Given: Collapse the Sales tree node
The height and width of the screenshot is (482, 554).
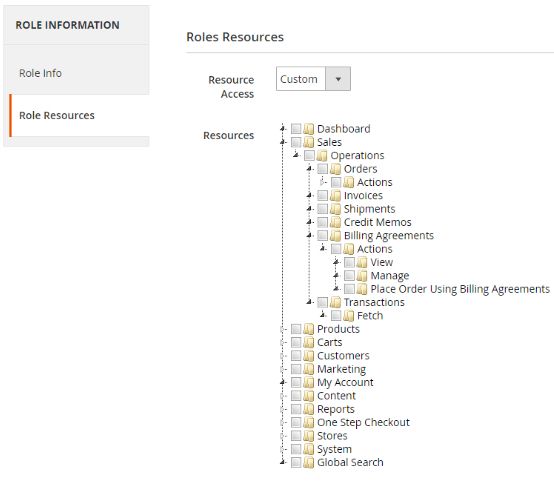Looking at the screenshot, I should 282,142.
